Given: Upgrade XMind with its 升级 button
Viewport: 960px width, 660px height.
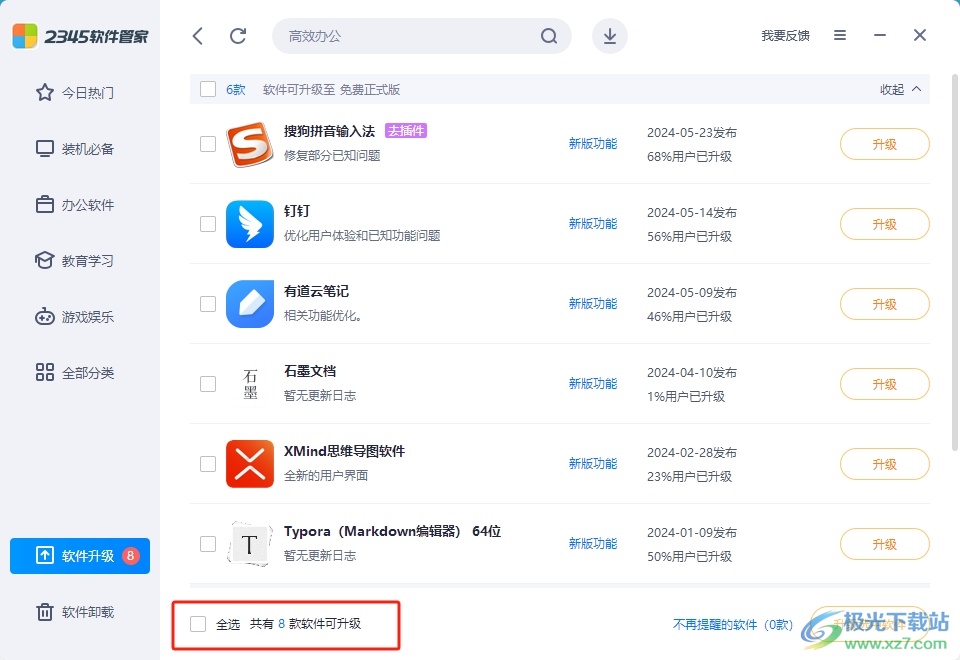Looking at the screenshot, I should [884, 464].
